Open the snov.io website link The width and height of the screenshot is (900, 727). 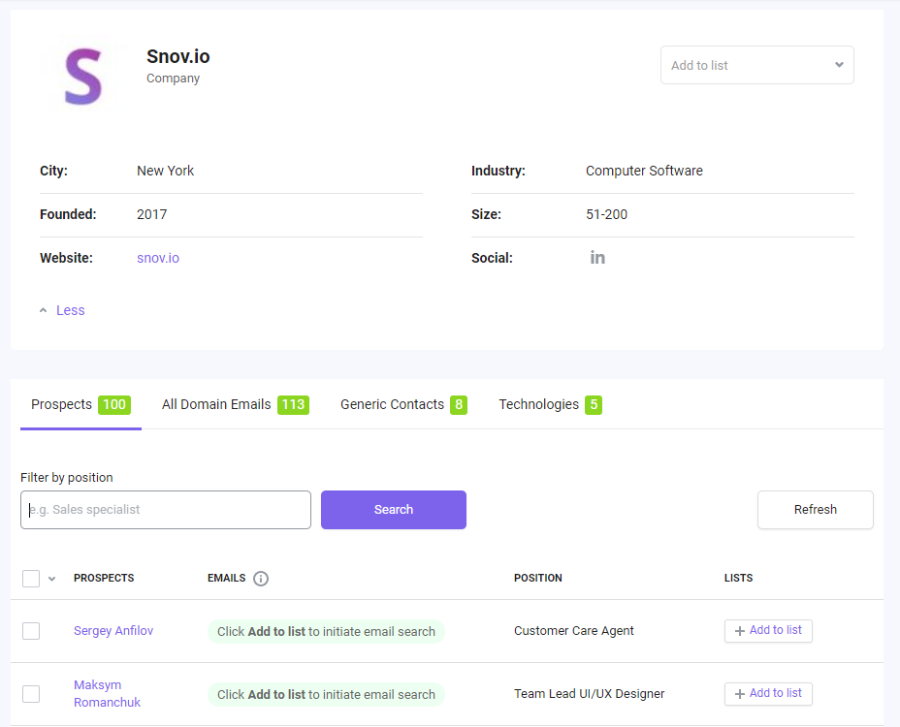(158, 258)
